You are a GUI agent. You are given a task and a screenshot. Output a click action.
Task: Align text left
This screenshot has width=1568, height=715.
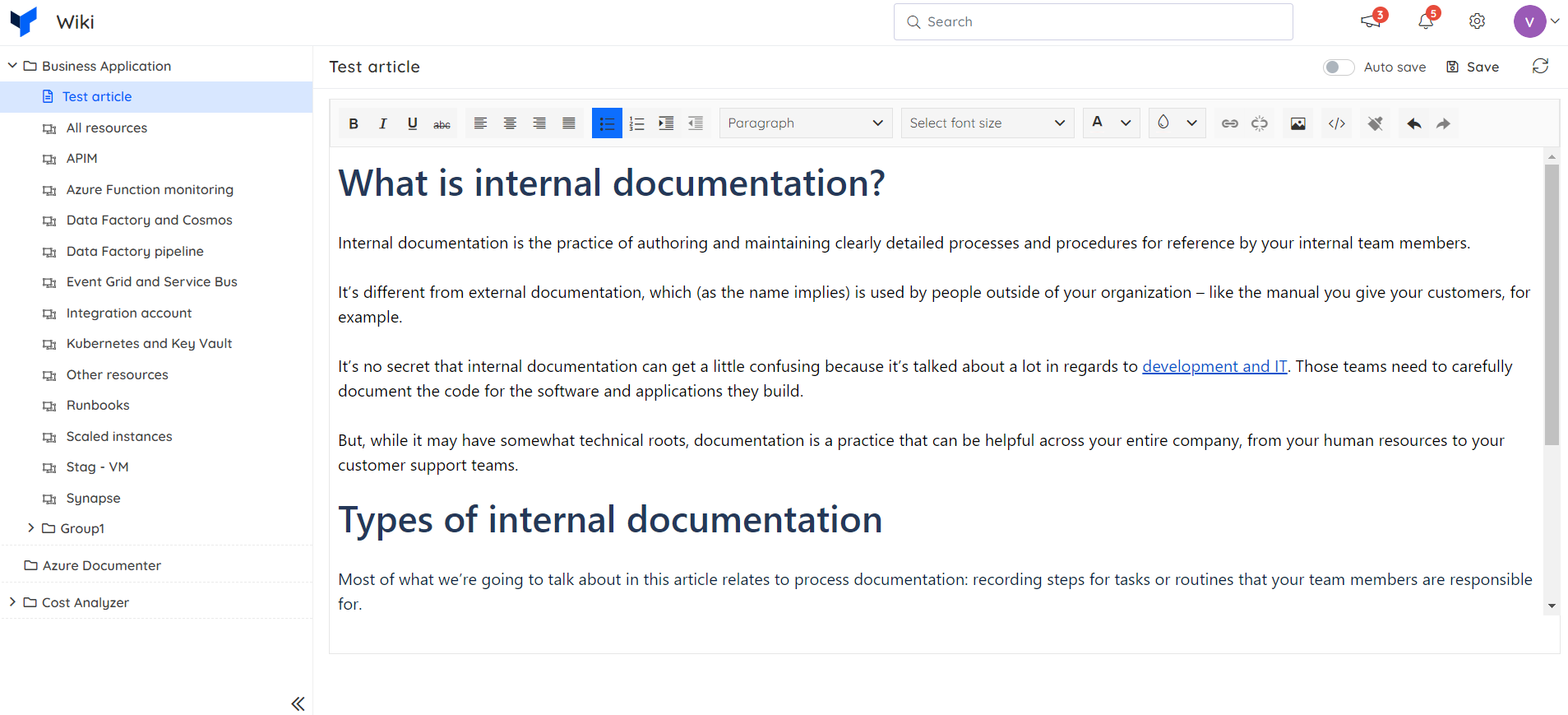[x=481, y=123]
